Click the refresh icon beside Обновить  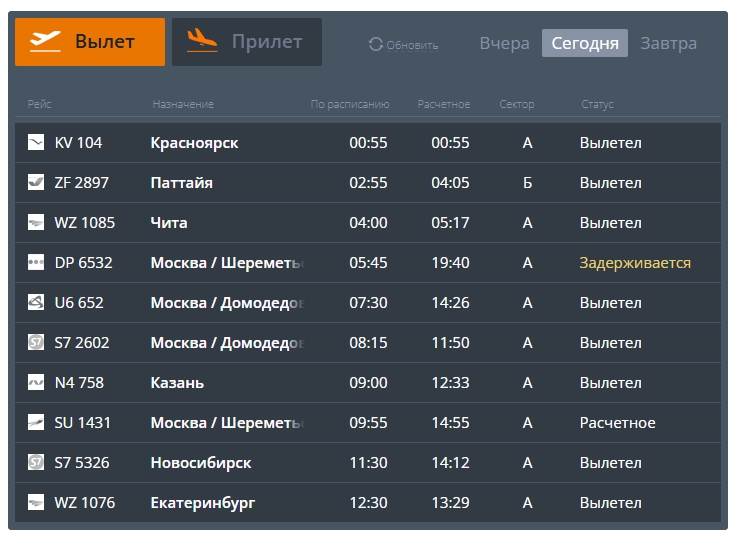[x=376, y=44]
